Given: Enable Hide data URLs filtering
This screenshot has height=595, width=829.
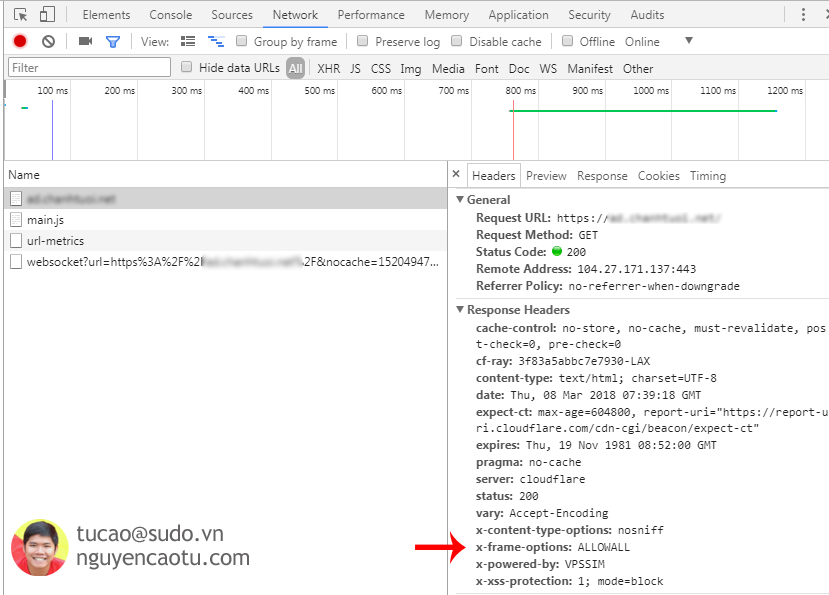Looking at the screenshot, I should (186, 67).
